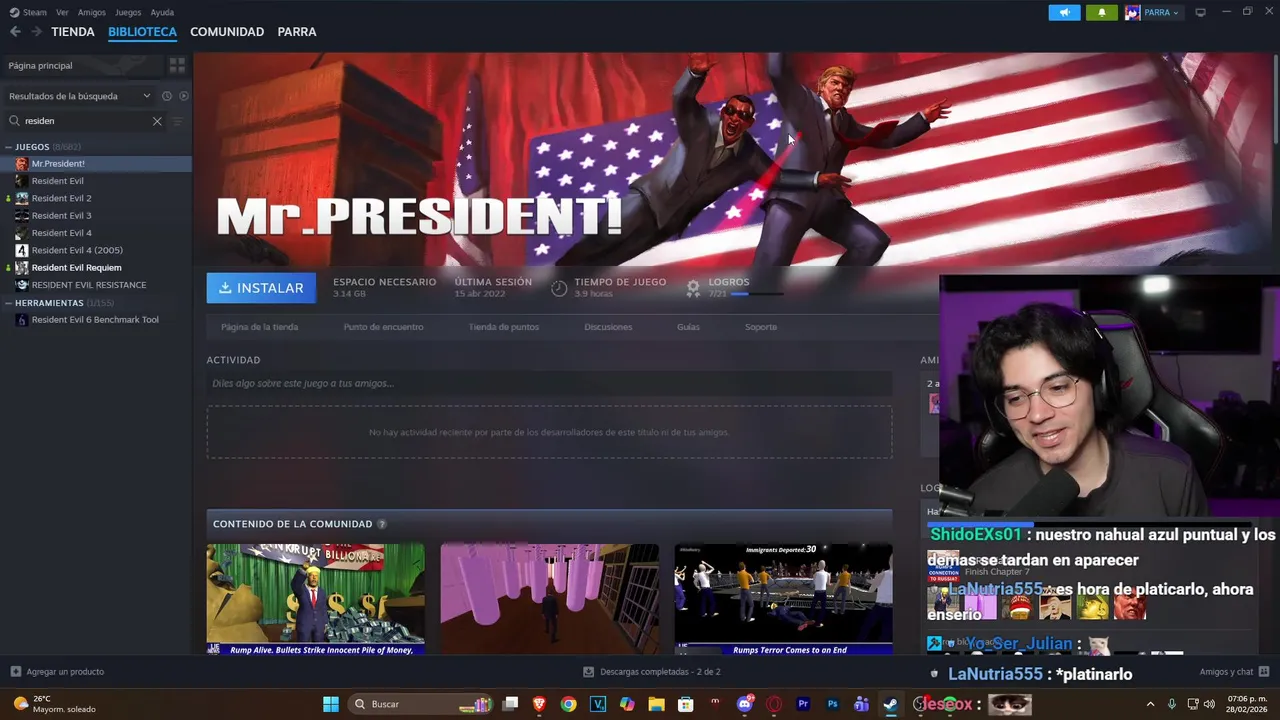Viewport: 1280px width, 720px height.
Task: Open the Juegos menu
Action: pyautogui.click(x=128, y=12)
